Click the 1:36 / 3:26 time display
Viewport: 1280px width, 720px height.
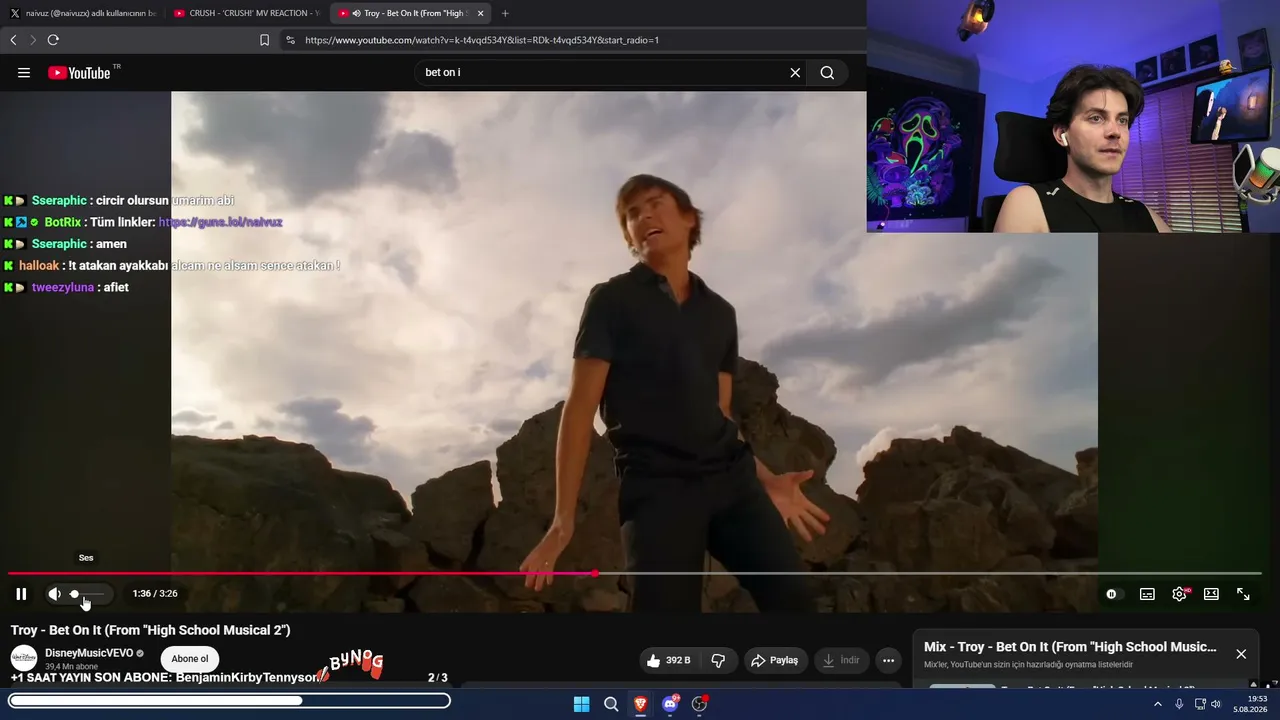click(155, 594)
